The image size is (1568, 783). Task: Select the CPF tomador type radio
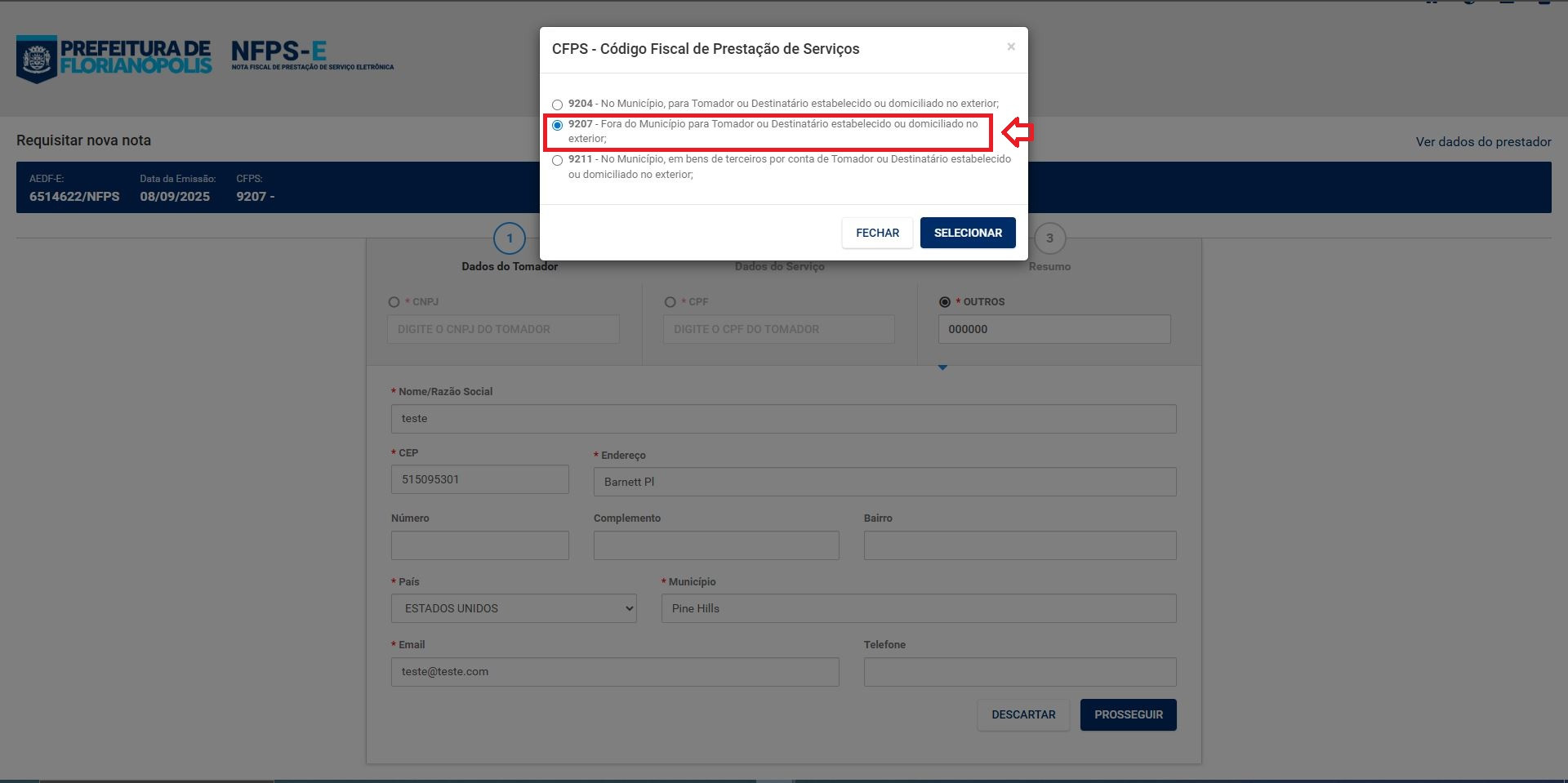pos(670,302)
